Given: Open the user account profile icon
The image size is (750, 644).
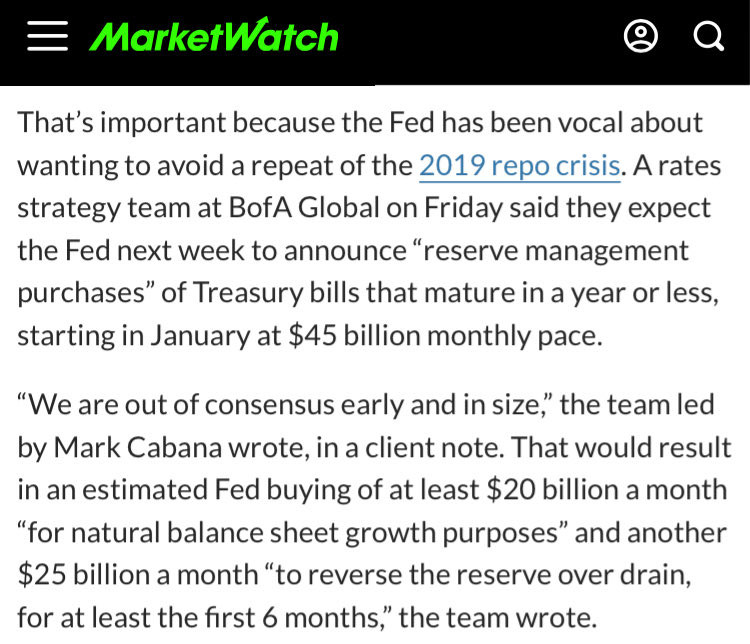Looking at the screenshot, I should point(640,36).
